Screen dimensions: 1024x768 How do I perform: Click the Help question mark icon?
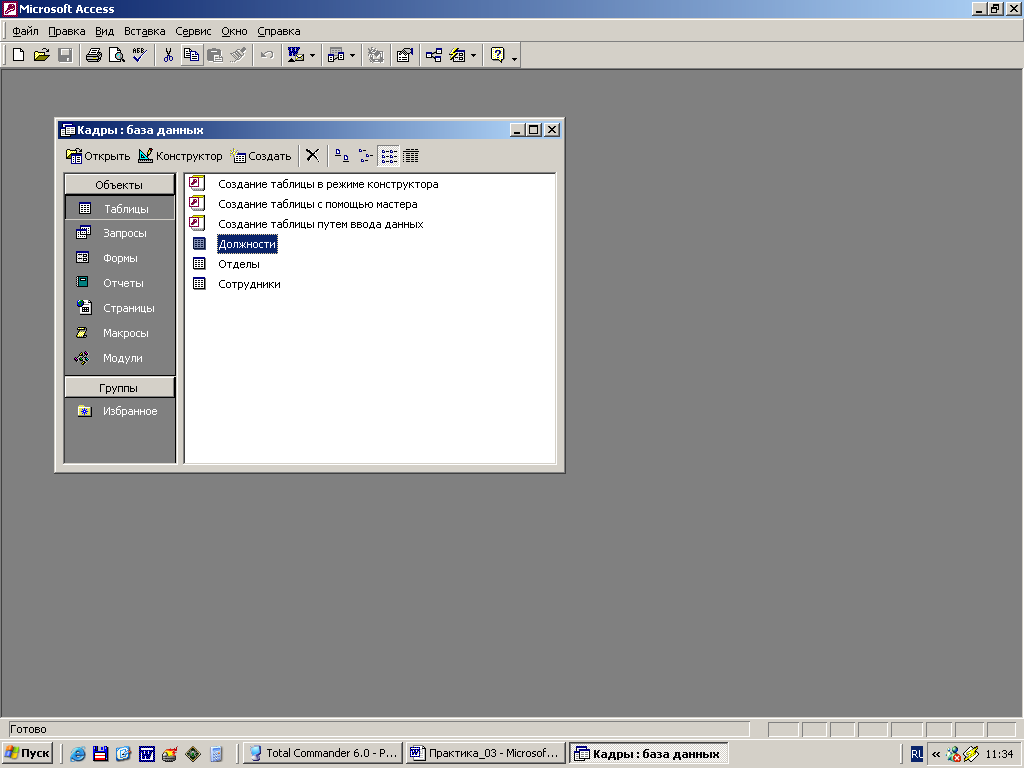[498, 55]
